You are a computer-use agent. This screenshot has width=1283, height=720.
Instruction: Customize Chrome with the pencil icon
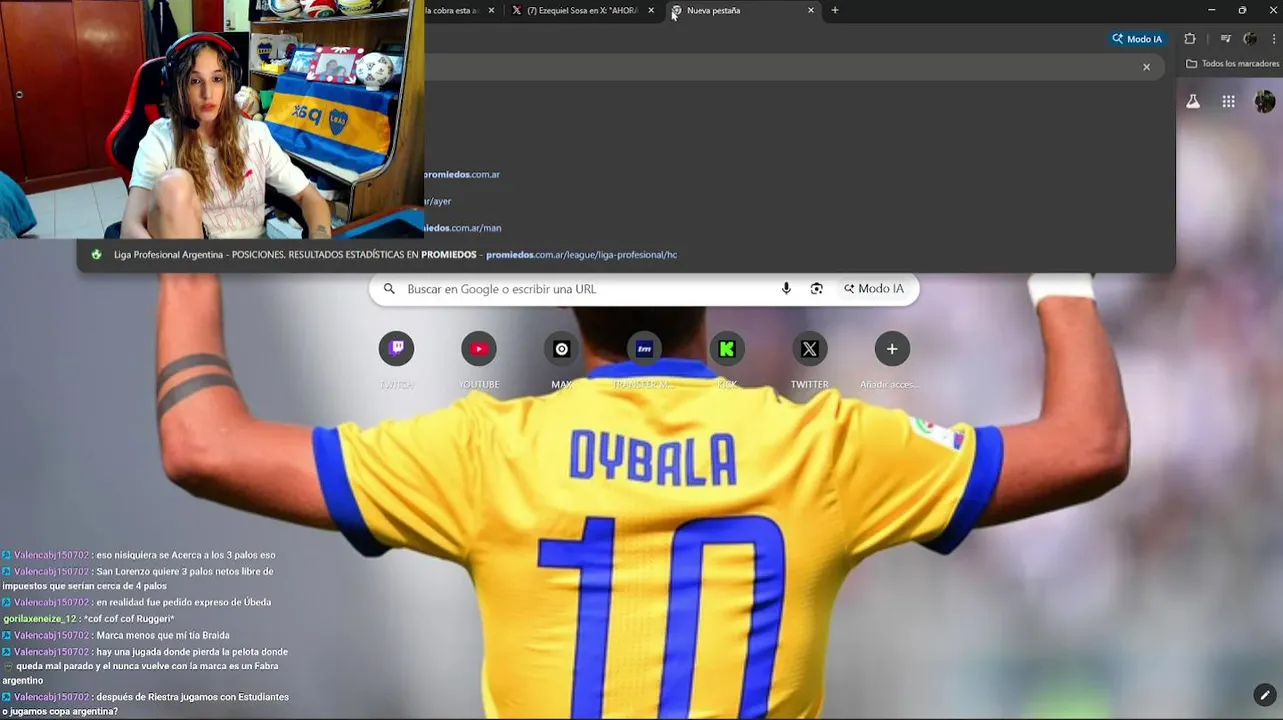coord(1264,694)
